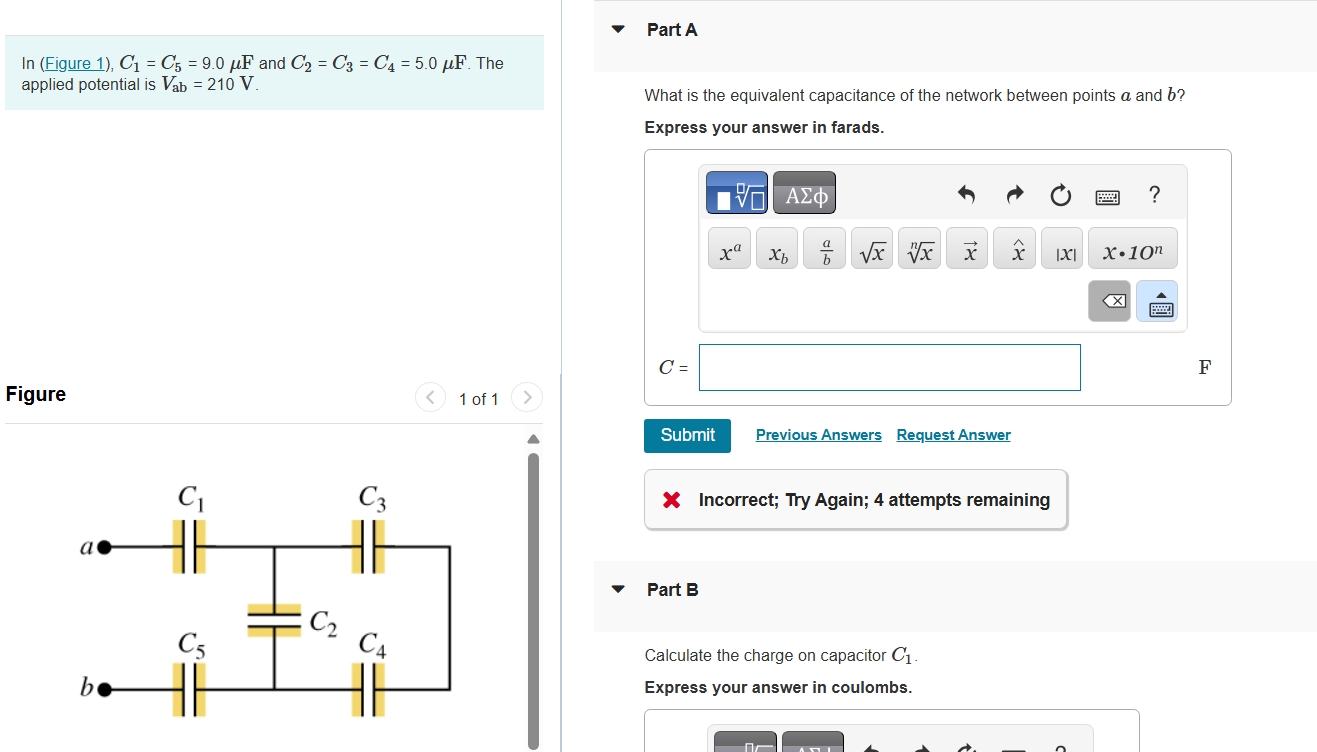
Task: Collapse the Part B section
Action: coord(617,589)
